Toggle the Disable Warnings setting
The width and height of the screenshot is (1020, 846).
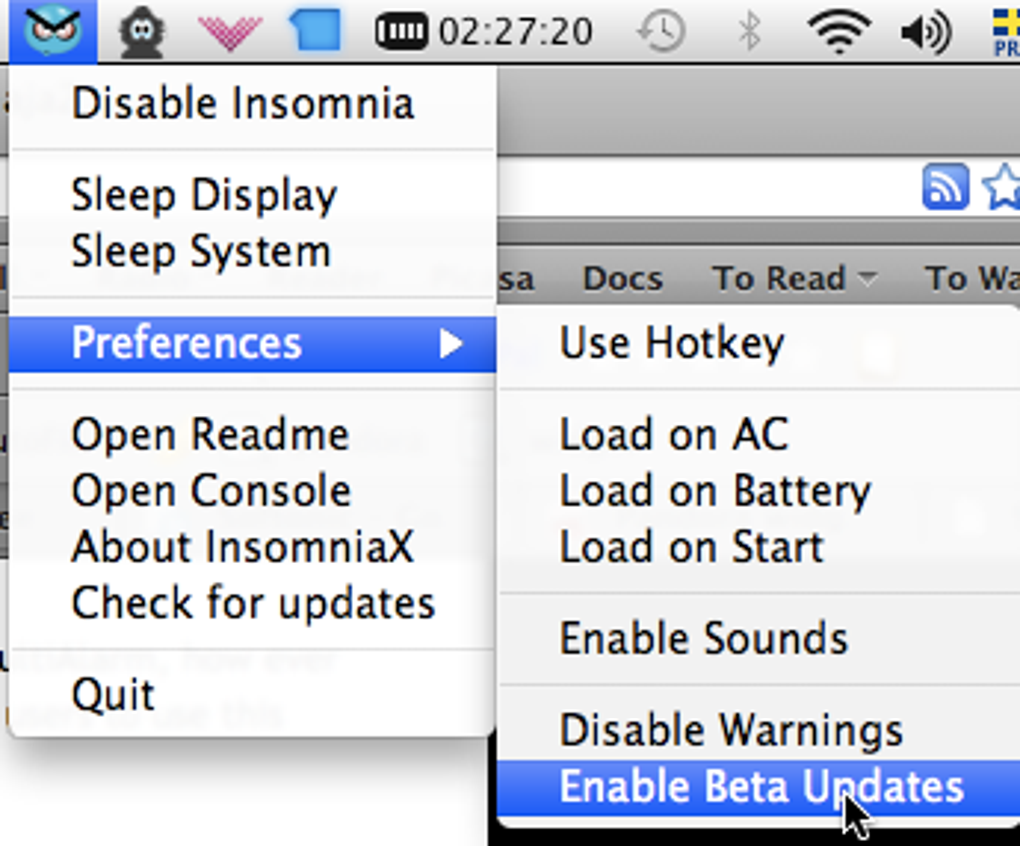click(731, 731)
